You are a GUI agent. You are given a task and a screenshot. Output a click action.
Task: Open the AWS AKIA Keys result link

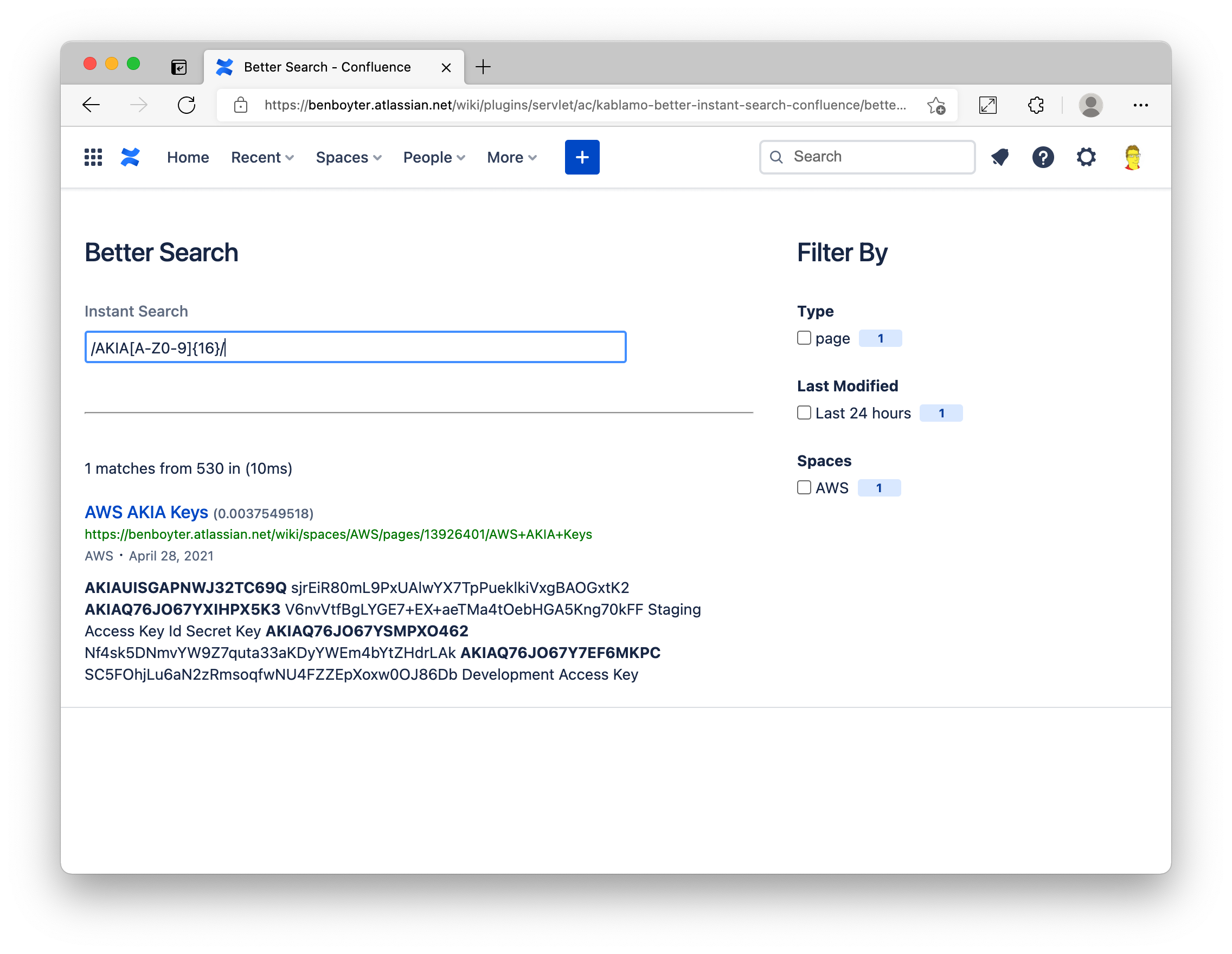click(x=146, y=512)
